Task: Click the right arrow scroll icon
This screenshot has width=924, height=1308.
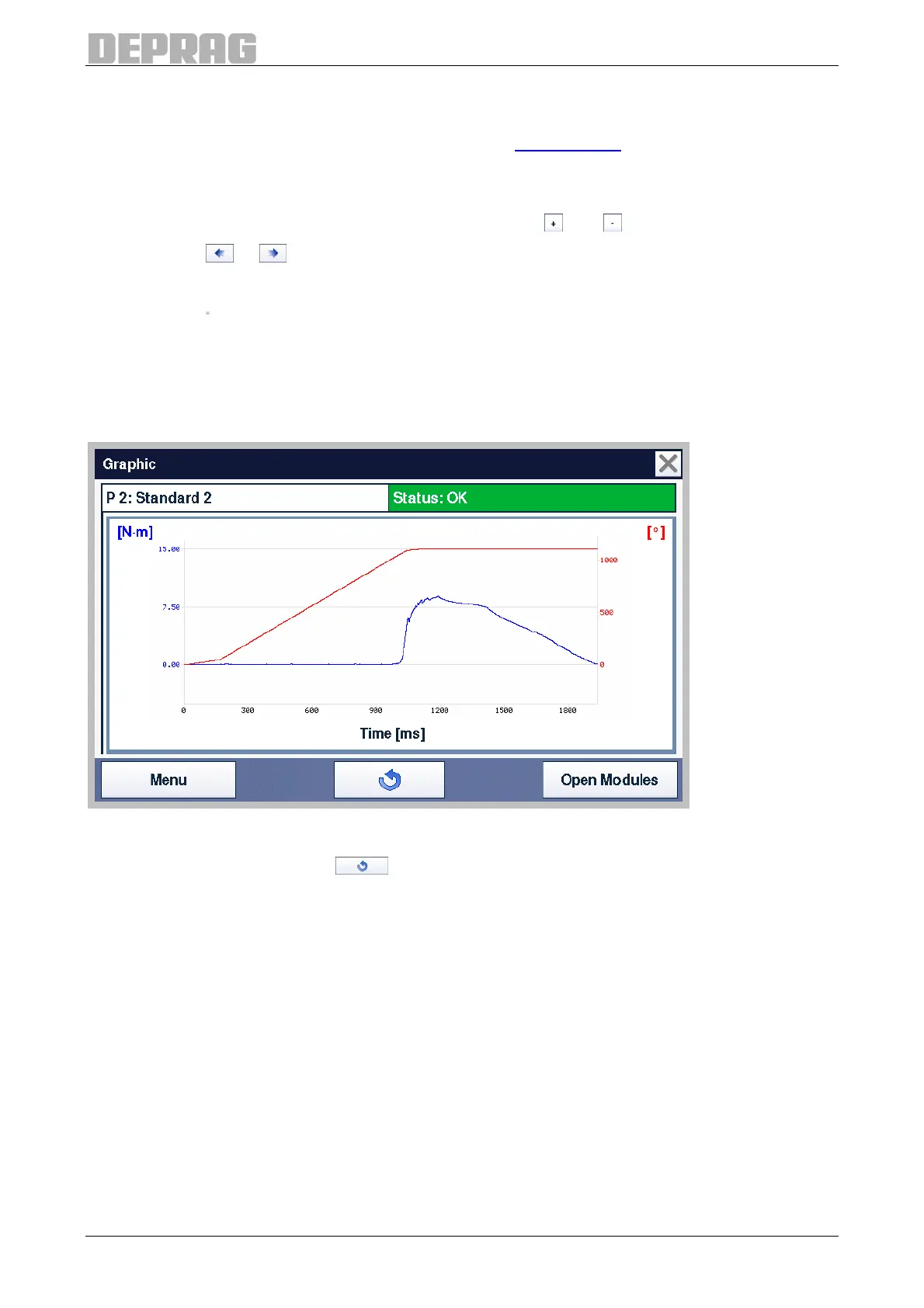Action: [273, 253]
